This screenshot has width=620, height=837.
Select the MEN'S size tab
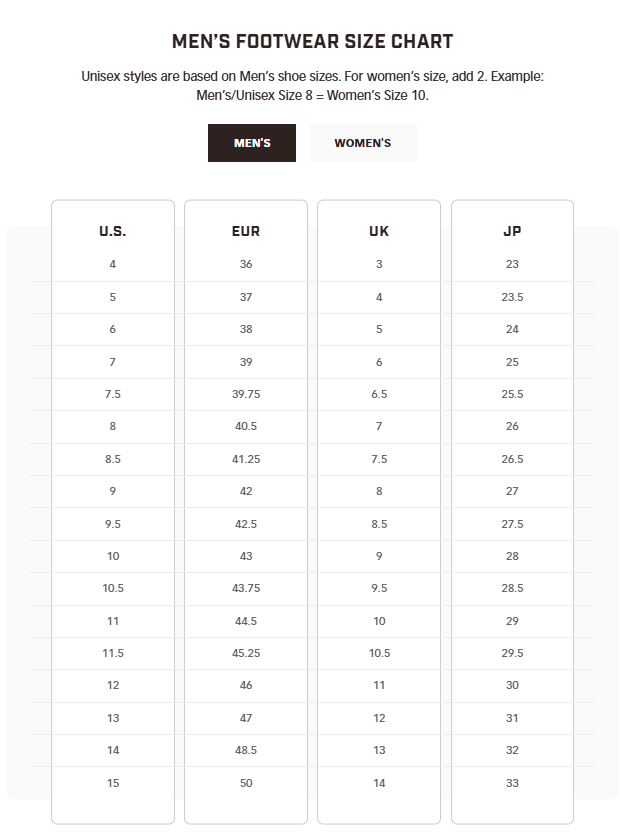[x=252, y=143]
